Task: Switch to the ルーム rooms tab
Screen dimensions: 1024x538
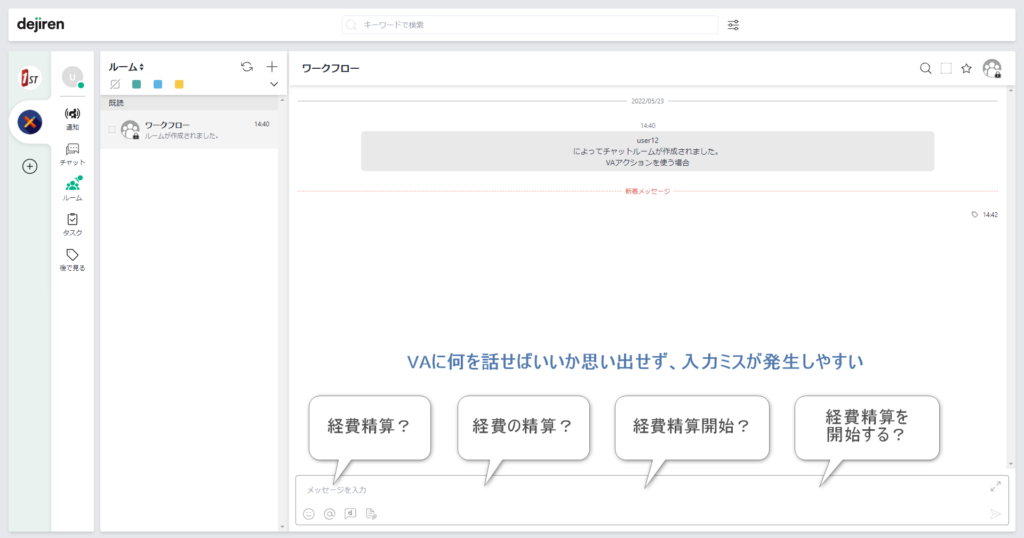Action: point(72,188)
